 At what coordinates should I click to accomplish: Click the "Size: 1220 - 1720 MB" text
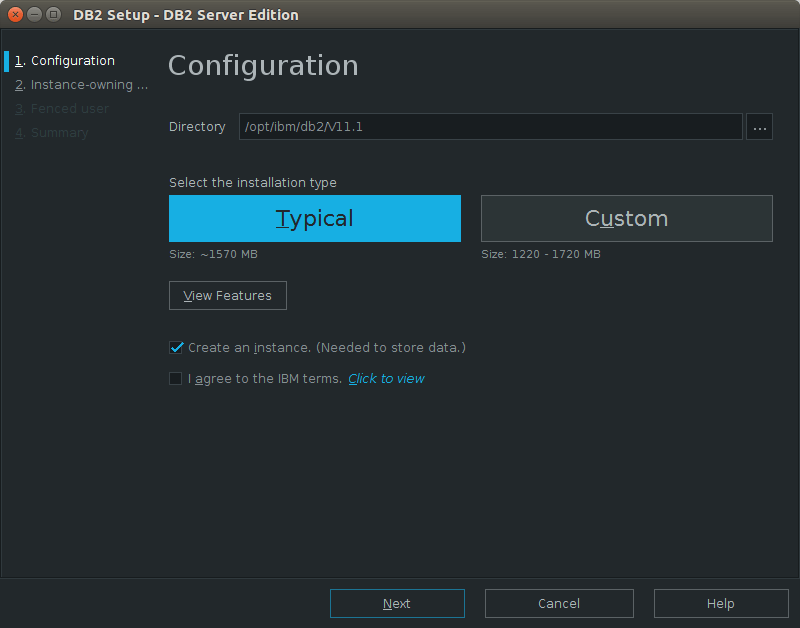[541, 254]
